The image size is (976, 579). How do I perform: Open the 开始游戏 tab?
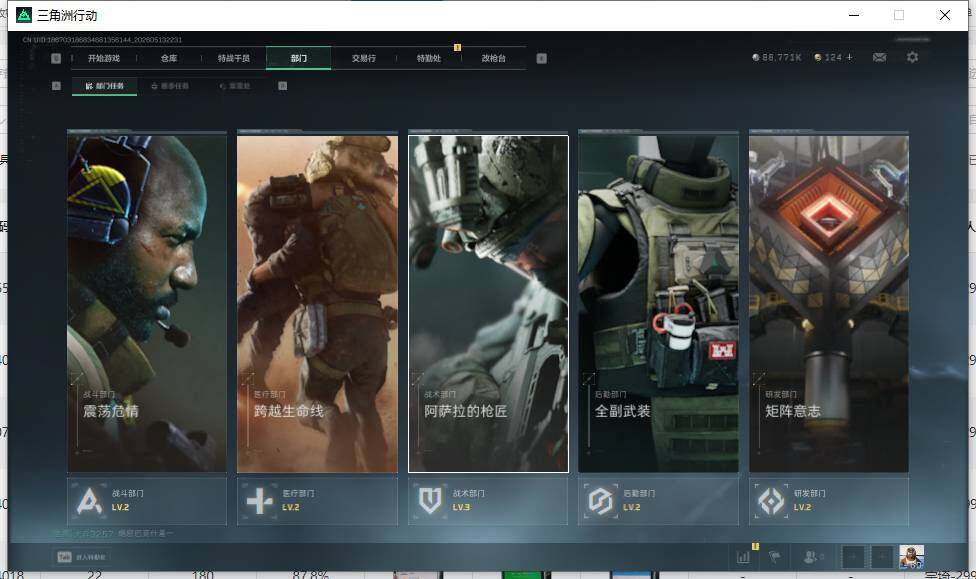click(x=103, y=58)
